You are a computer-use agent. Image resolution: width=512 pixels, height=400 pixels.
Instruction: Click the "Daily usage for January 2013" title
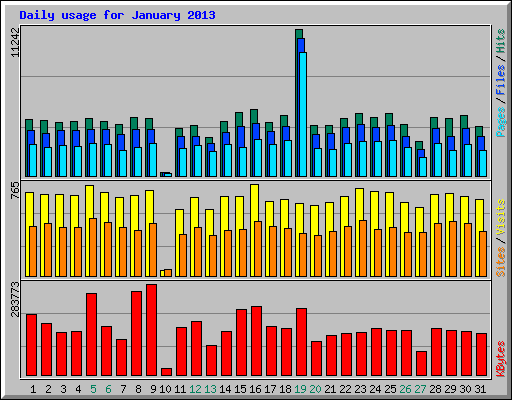117,15
